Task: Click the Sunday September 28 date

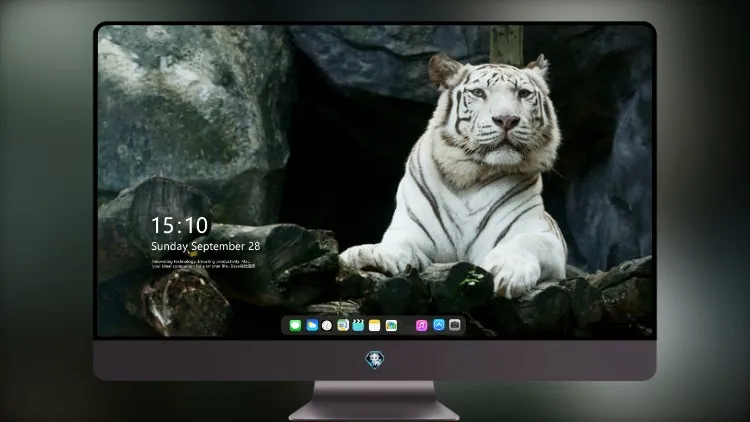Action: click(x=206, y=246)
